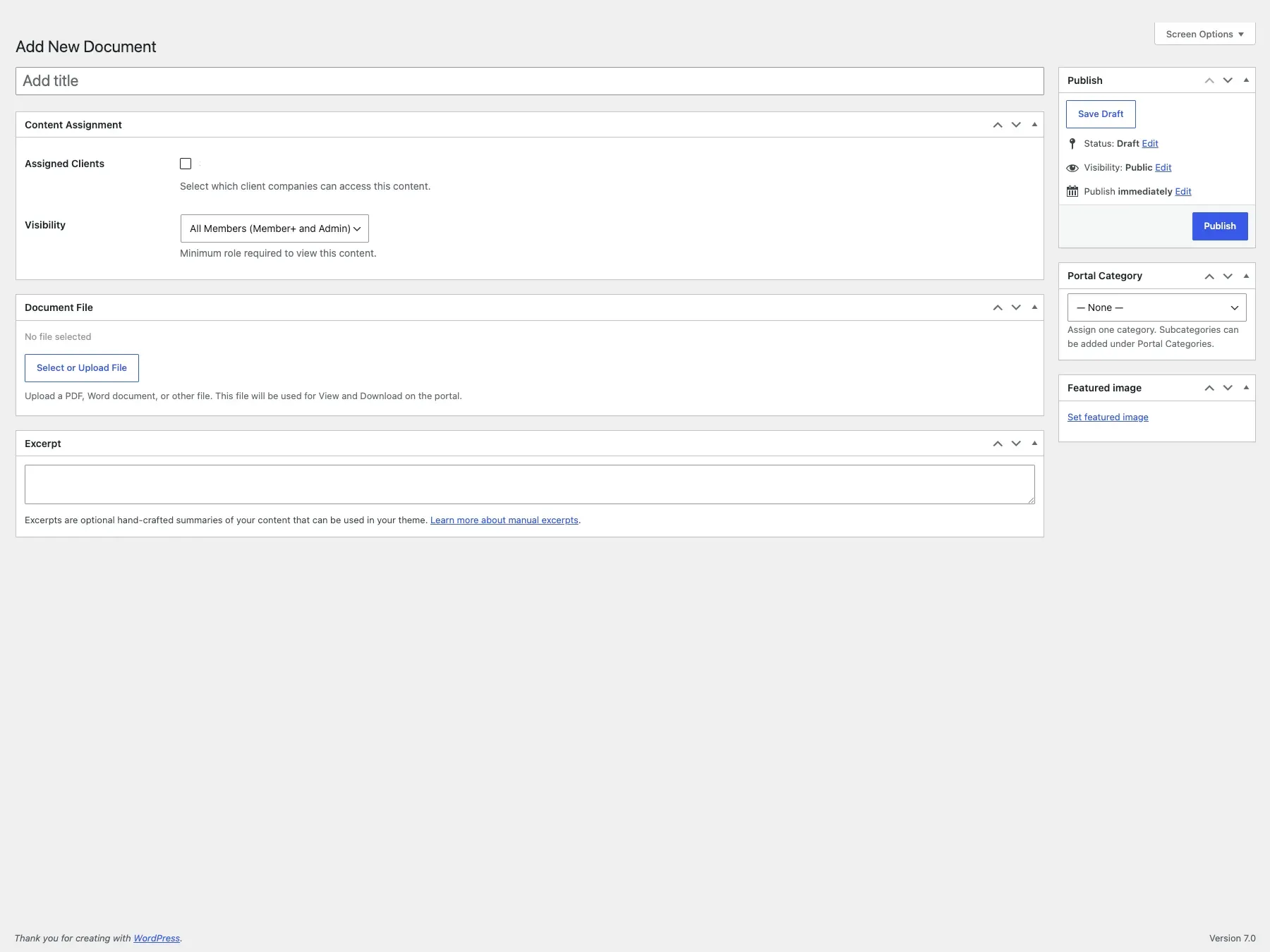Open the Visibility role dropdown

[x=274, y=228]
